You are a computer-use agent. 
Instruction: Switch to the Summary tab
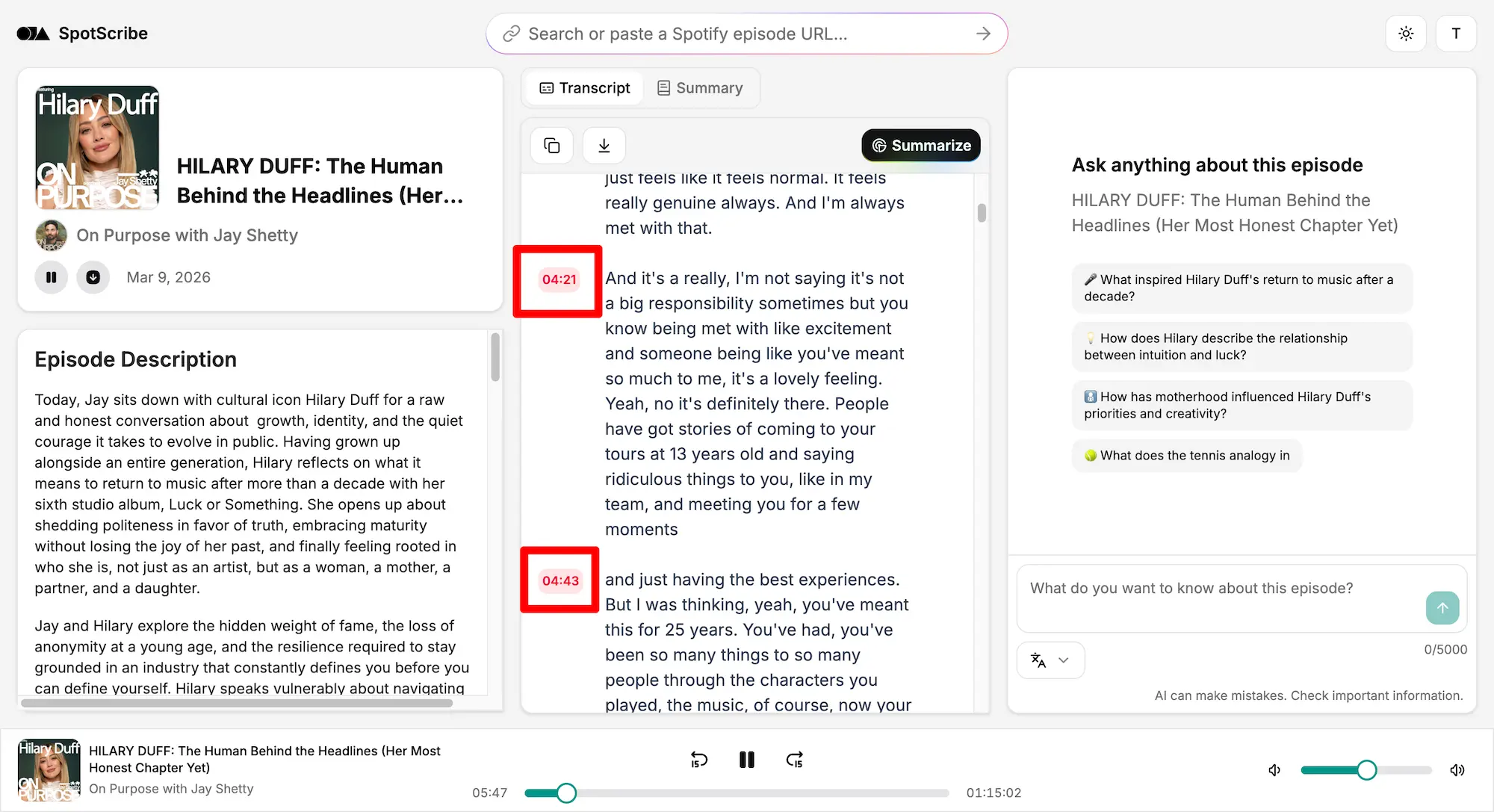point(699,87)
